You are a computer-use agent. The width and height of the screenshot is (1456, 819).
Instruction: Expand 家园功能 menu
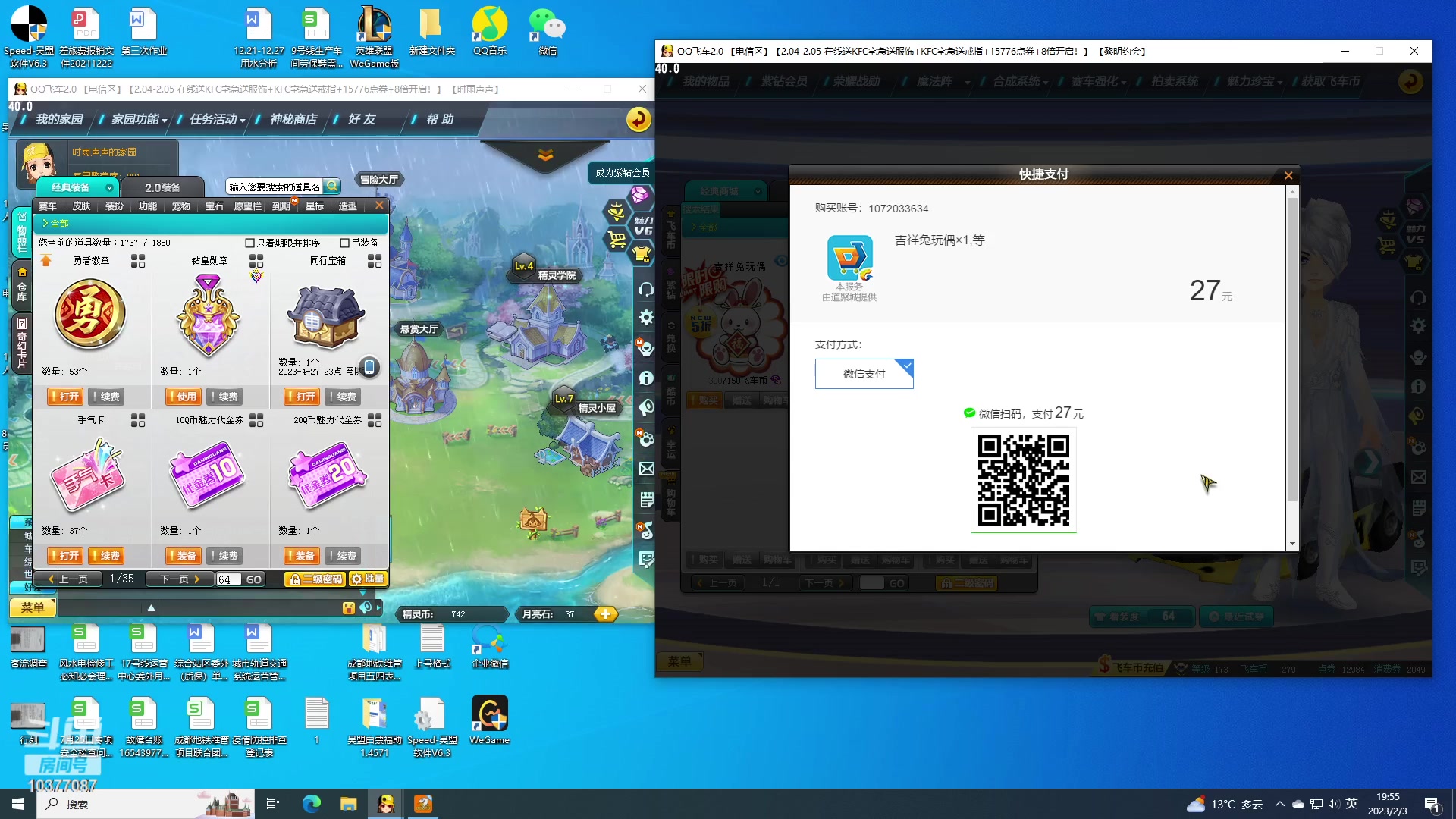(139, 119)
